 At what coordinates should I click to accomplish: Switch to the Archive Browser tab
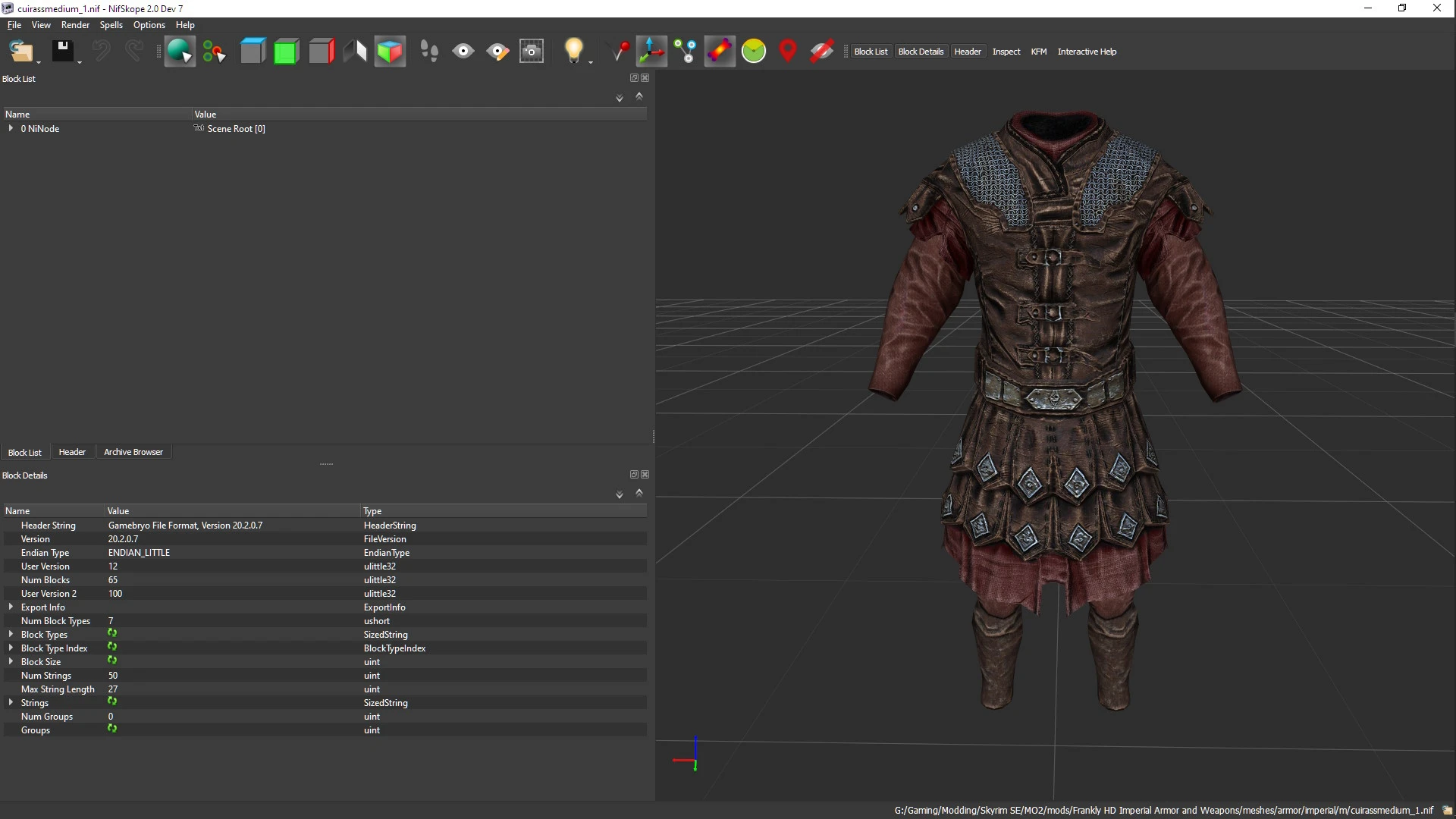133,452
